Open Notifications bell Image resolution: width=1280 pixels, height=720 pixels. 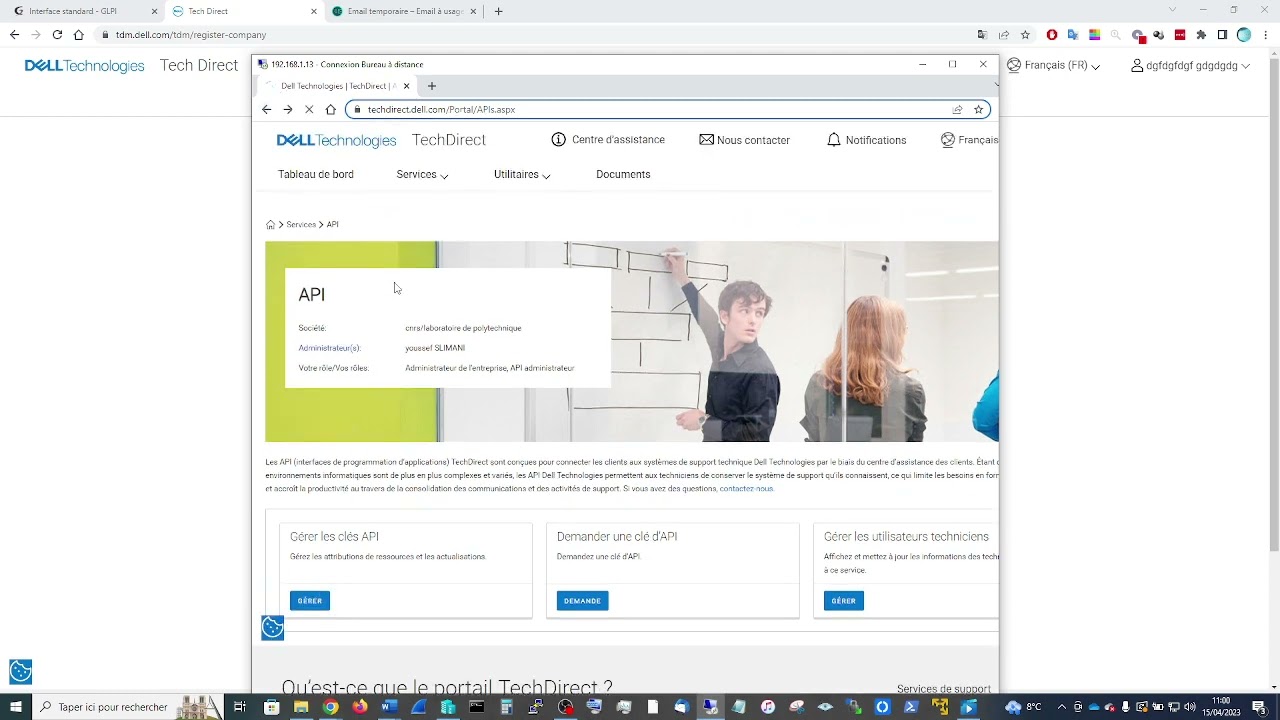866,140
